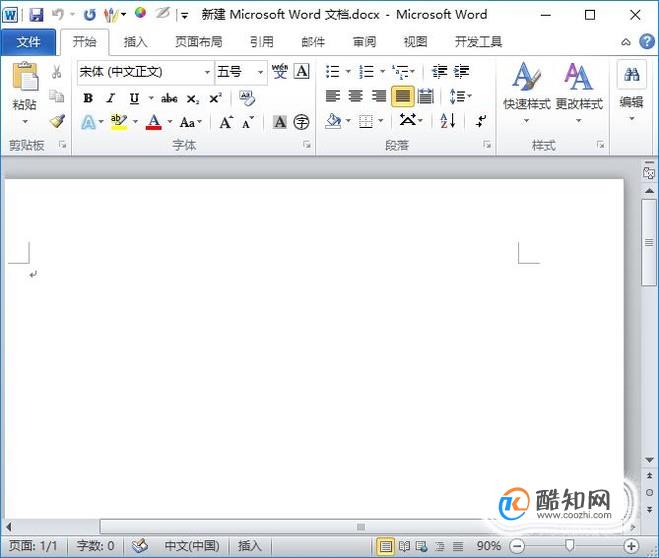Open the Font dialog launcher
This screenshot has height=558, width=659.
[x=307, y=145]
